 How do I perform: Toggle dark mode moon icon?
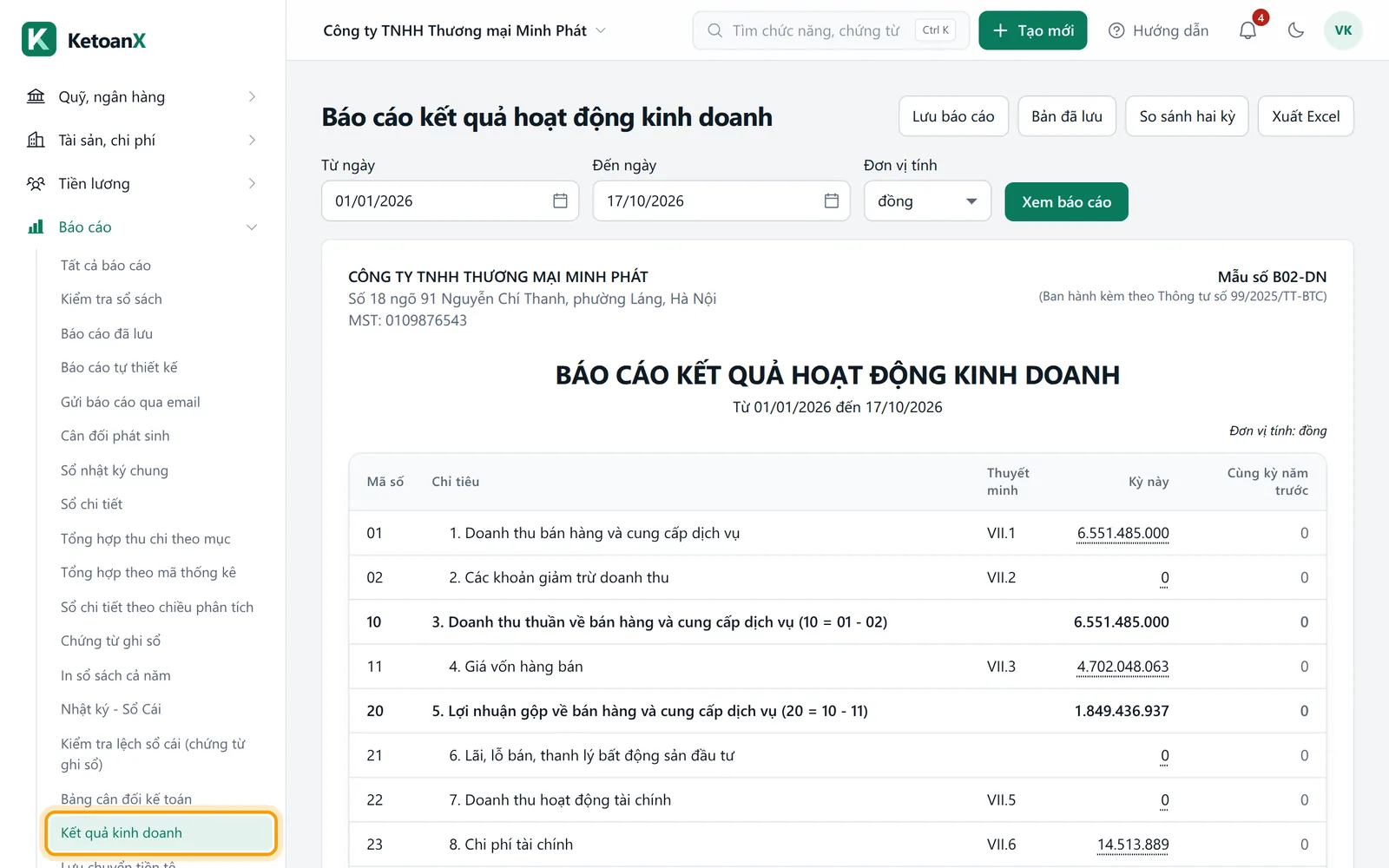pyautogui.click(x=1296, y=30)
